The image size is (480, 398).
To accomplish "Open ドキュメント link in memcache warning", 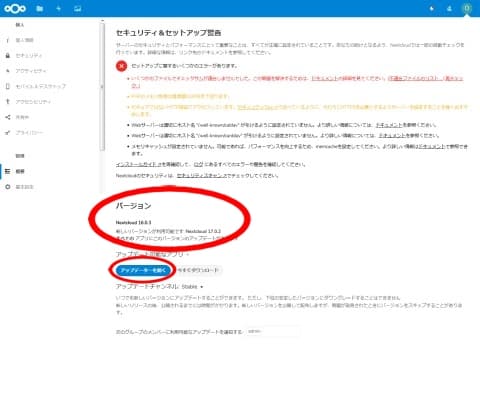I will 431,146.
